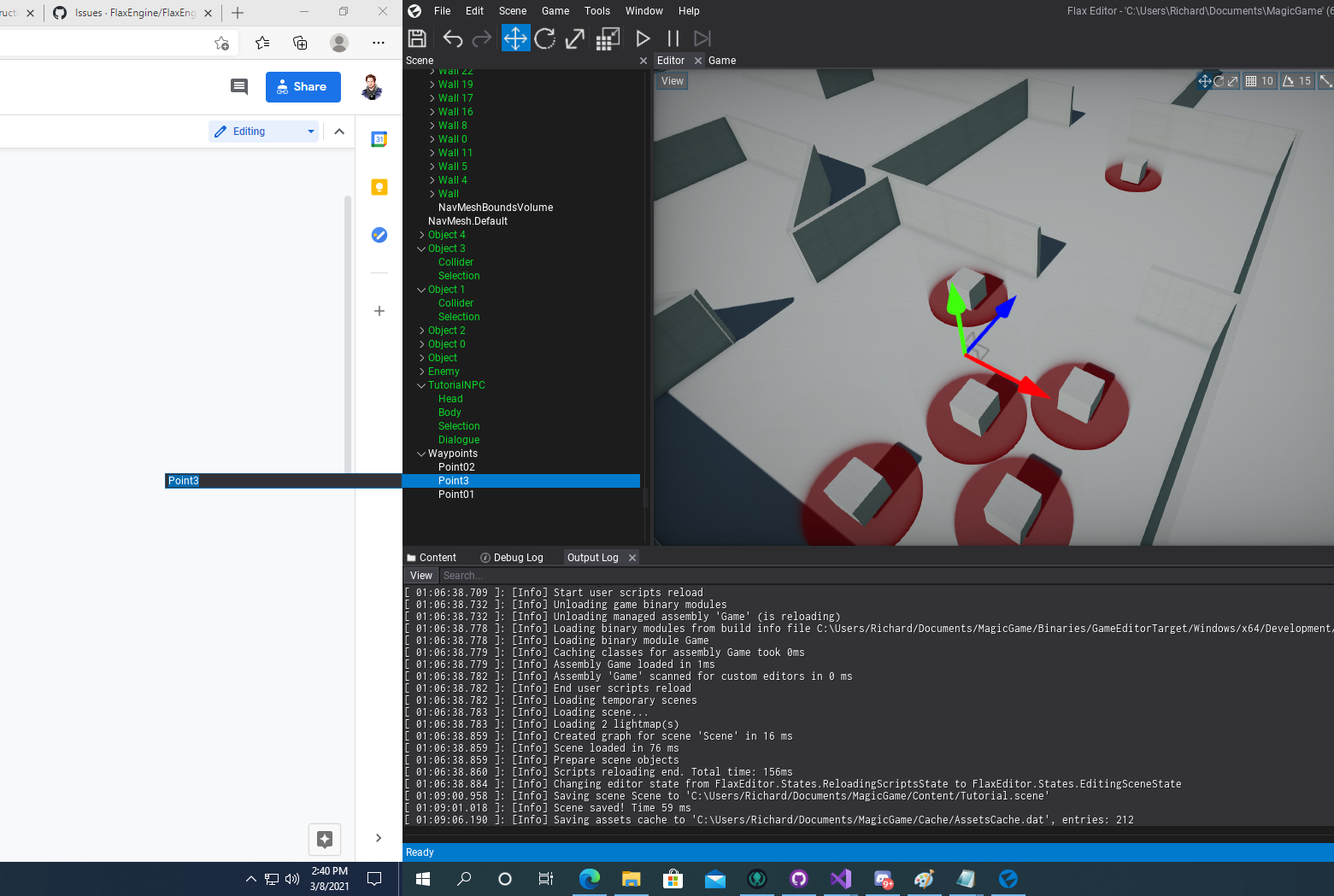Expand the Object 4 node

point(420,234)
